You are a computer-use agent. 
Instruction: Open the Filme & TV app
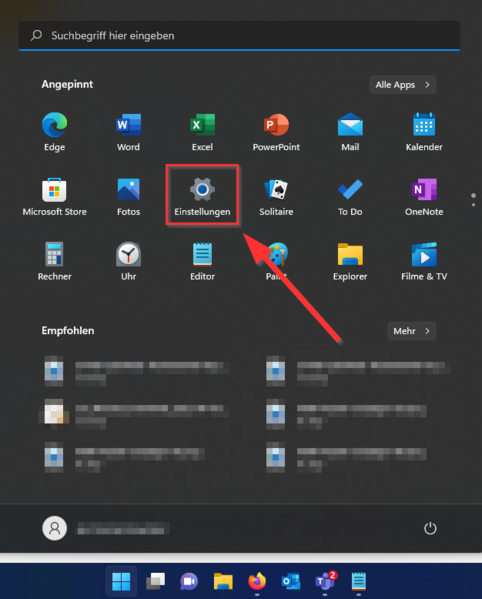(424, 261)
